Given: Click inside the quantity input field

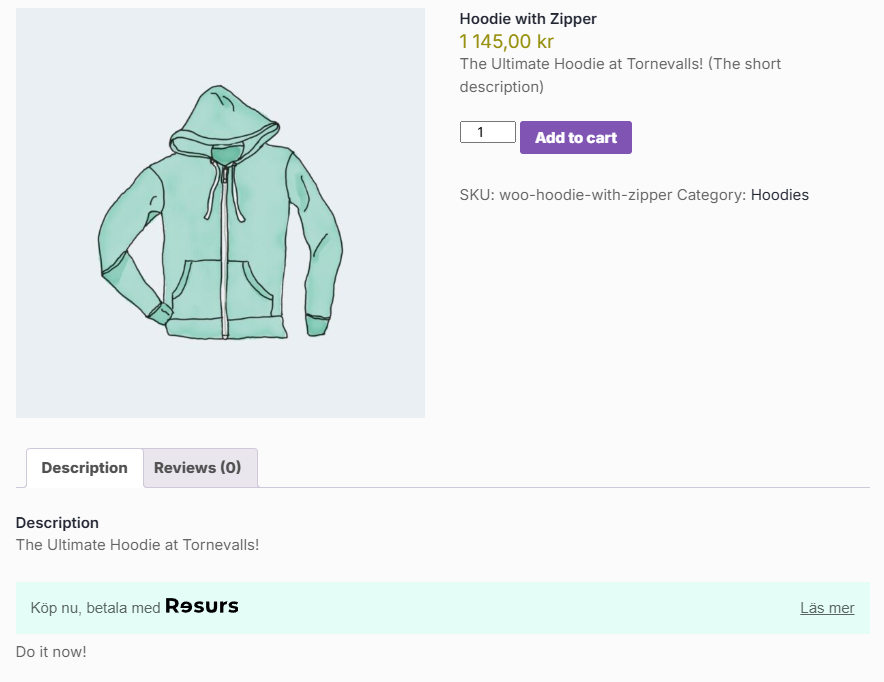Looking at the screenshot, I should click(x=487, y=131).
